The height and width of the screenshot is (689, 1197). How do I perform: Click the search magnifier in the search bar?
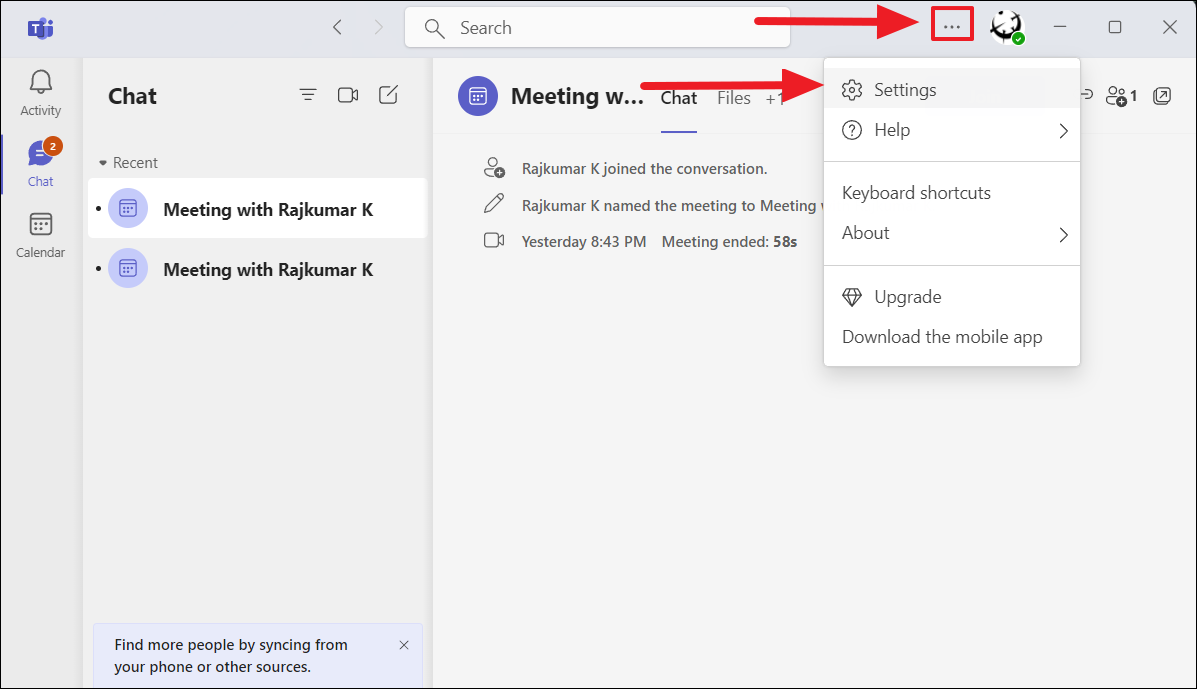[x=434, y=27]
